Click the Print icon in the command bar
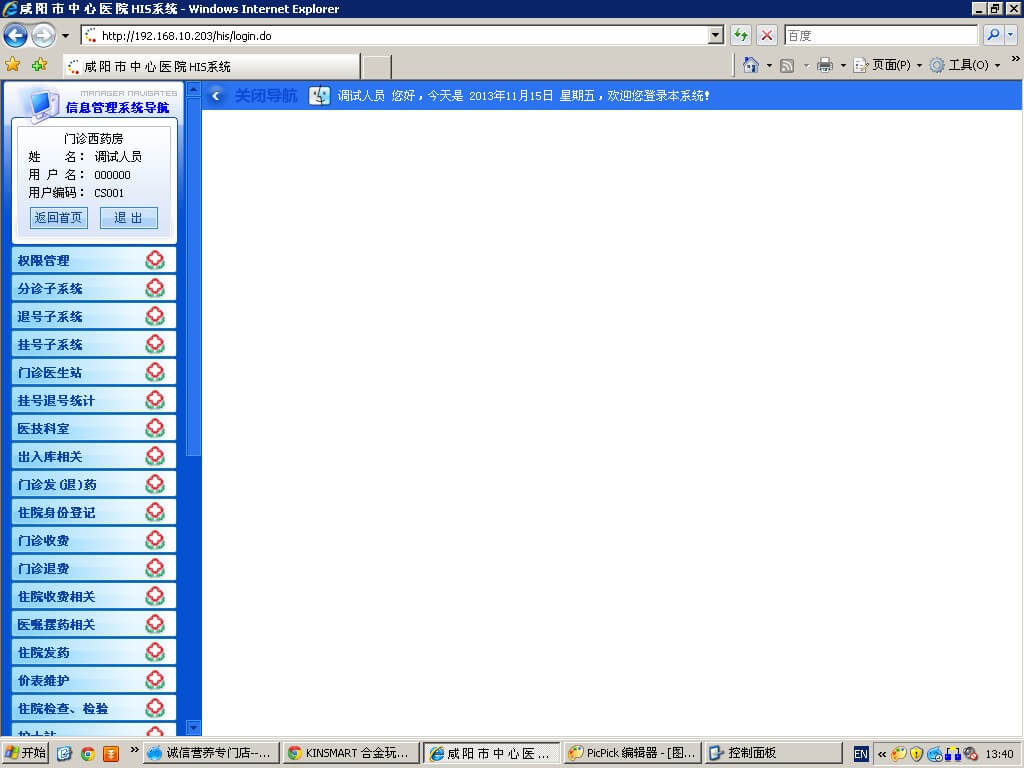1024x768 pixels. coord(825,65)
